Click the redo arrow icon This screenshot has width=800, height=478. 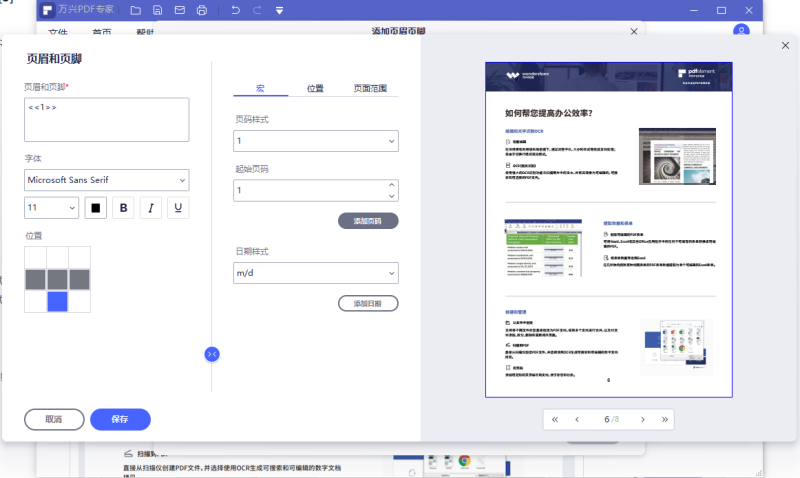point(257,10)
